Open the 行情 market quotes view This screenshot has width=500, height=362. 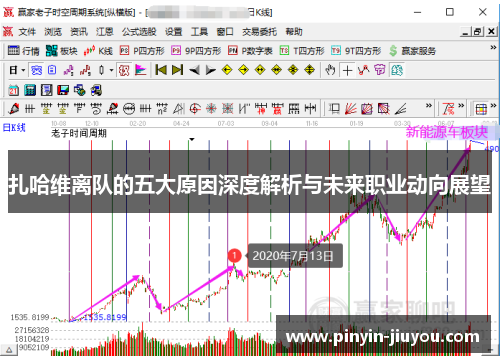pos(23,51)
